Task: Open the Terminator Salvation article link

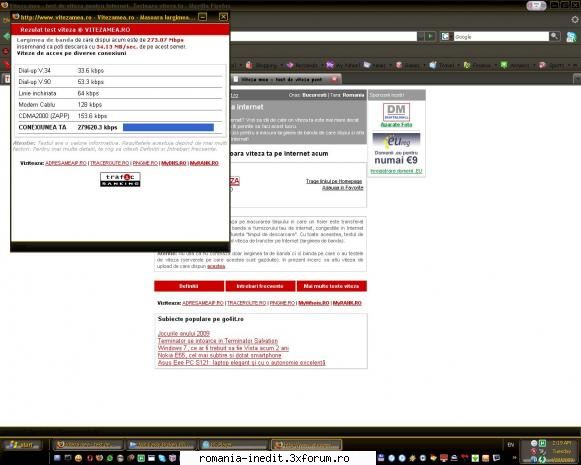Action: (x=218, y=341)
